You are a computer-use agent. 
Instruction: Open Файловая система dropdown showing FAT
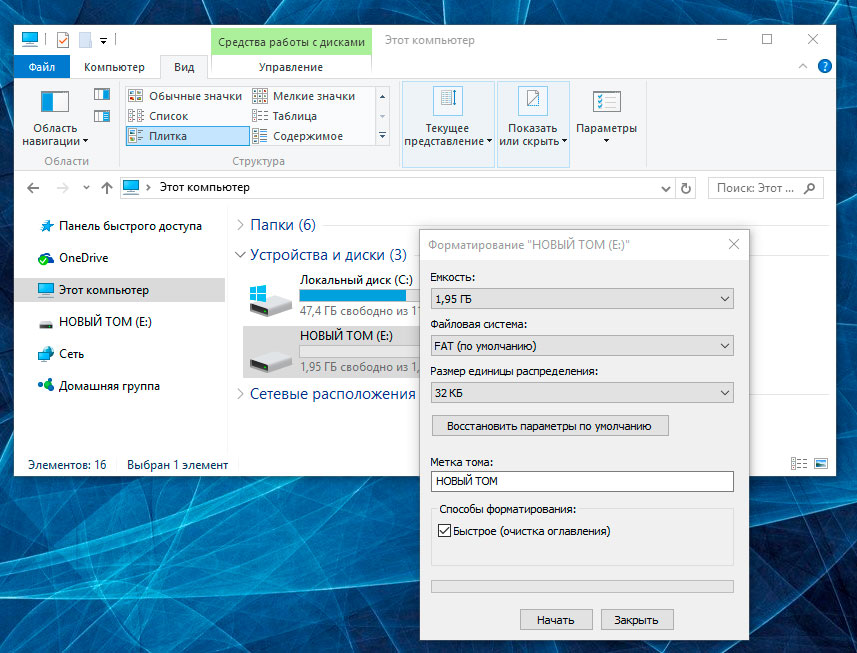(582, 346)
